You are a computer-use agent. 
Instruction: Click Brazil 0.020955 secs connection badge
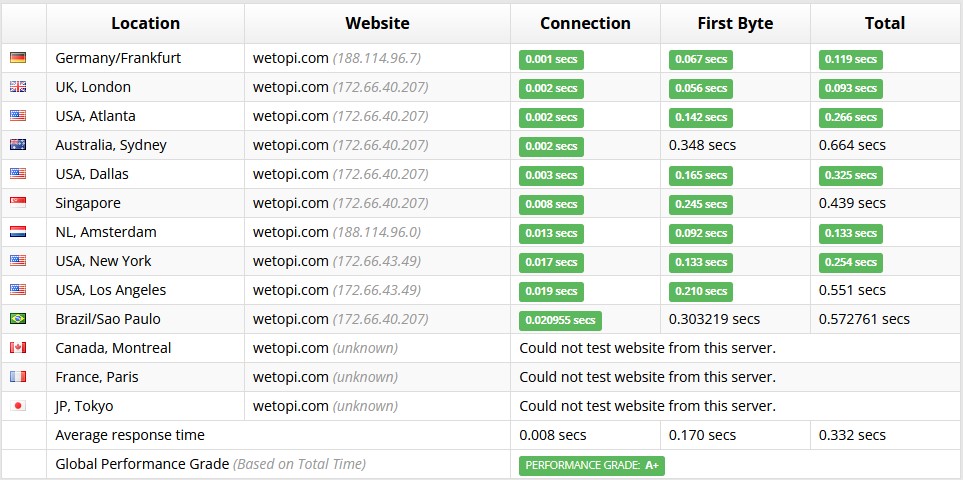(560, 320)
